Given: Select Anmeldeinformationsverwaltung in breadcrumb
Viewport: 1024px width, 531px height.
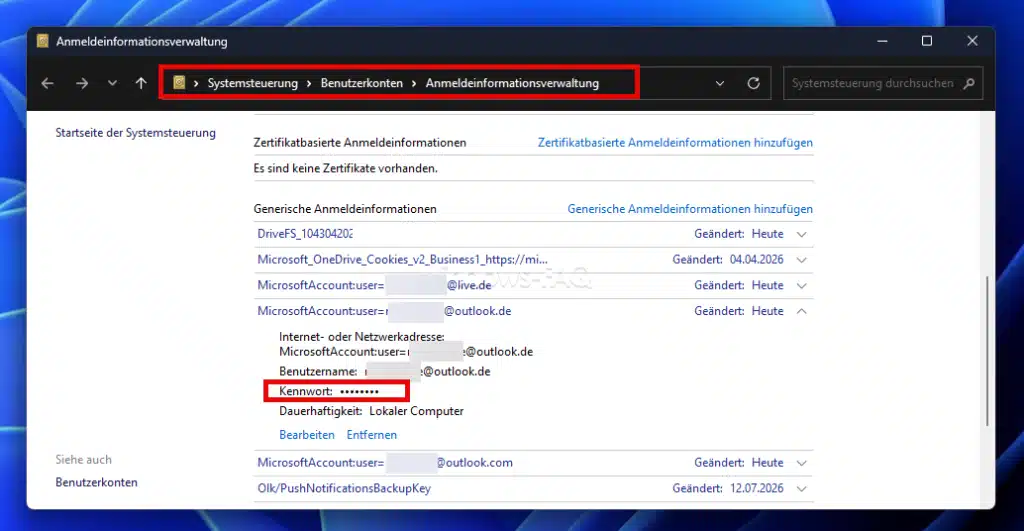Looking at the screenshot, I should pyautogui.click(x=512, y=84).
